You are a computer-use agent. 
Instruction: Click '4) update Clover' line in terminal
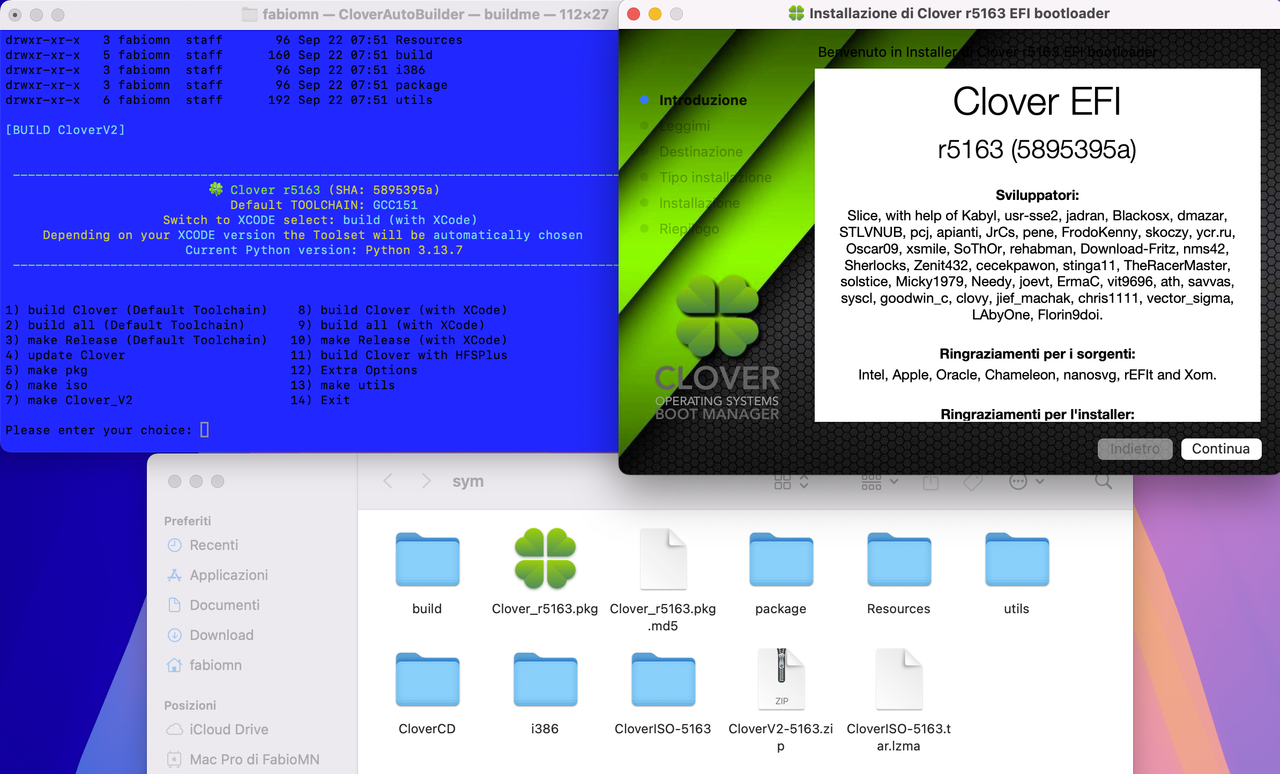point(65,355)
